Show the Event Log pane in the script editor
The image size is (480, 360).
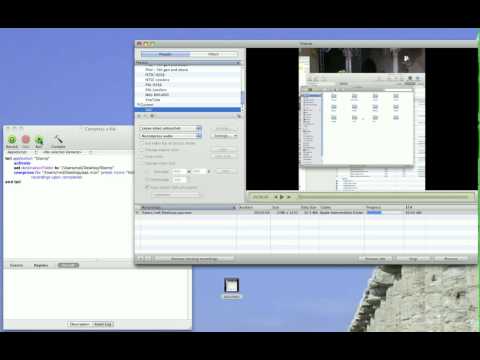click(x=103, y=324)
